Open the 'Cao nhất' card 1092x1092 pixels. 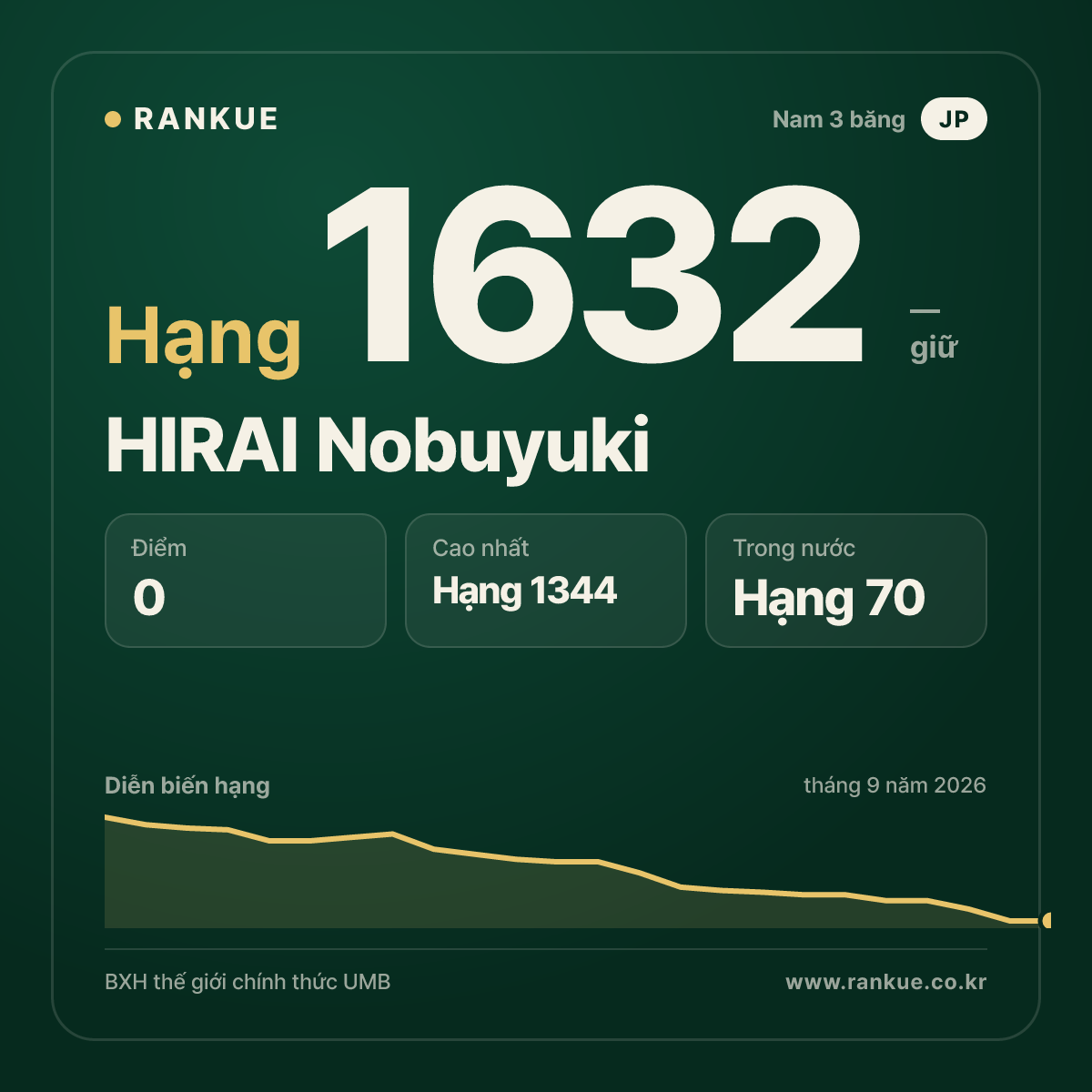click(546, 581)
